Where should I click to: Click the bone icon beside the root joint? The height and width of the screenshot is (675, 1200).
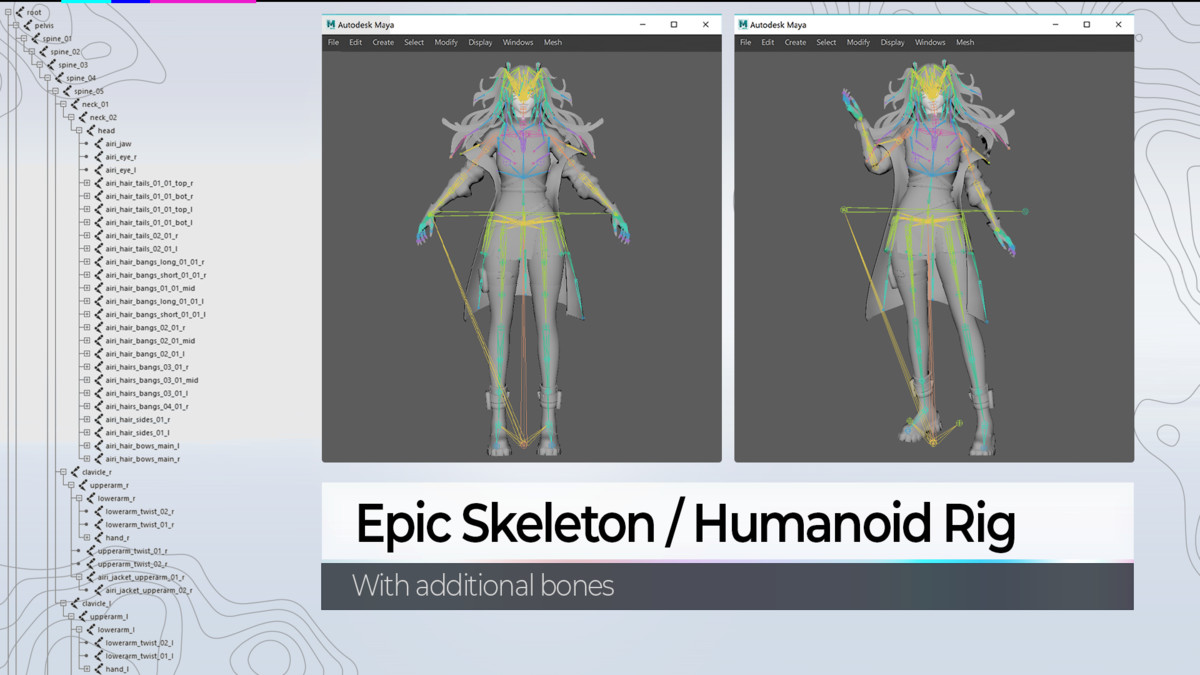(19, 12)
